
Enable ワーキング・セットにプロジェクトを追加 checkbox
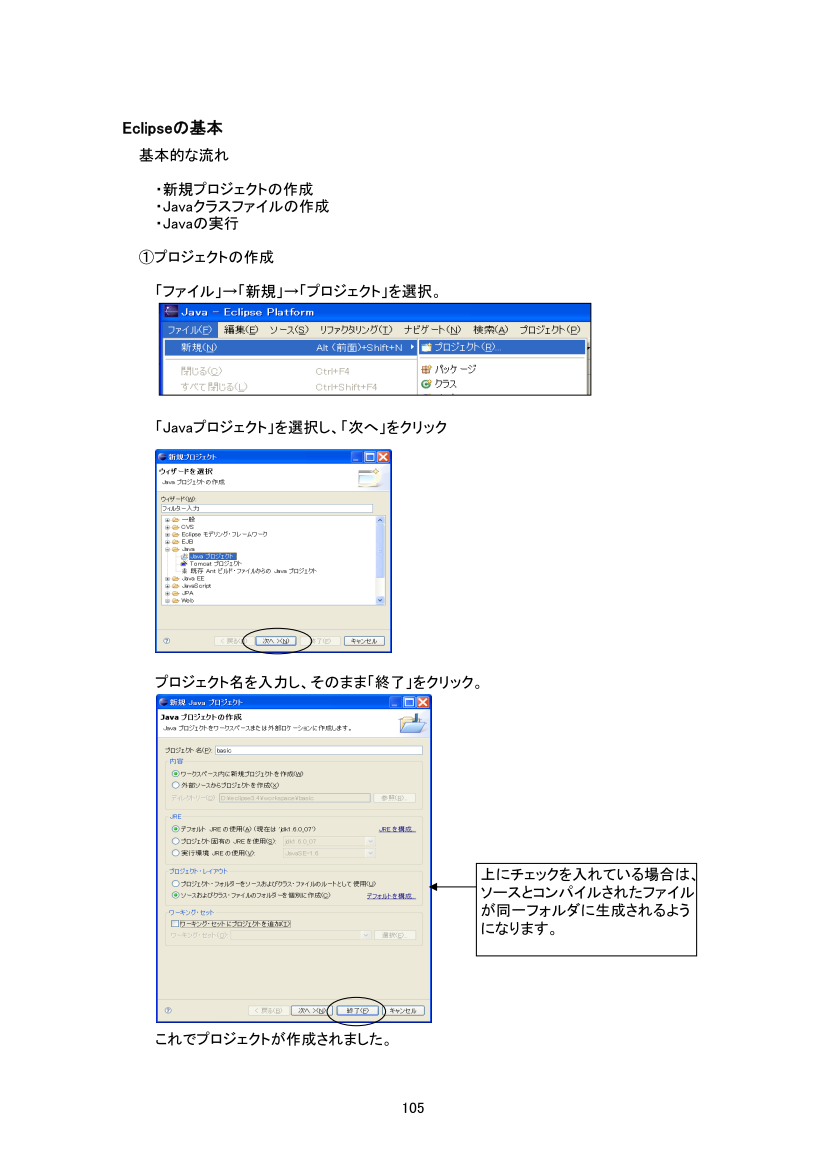(x=175, y=923)
